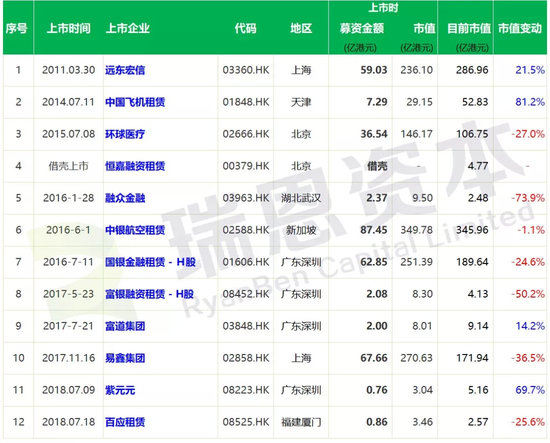
Task: Click 国银金融租赁 - H股 link
Action: click(x=150, y=262)
